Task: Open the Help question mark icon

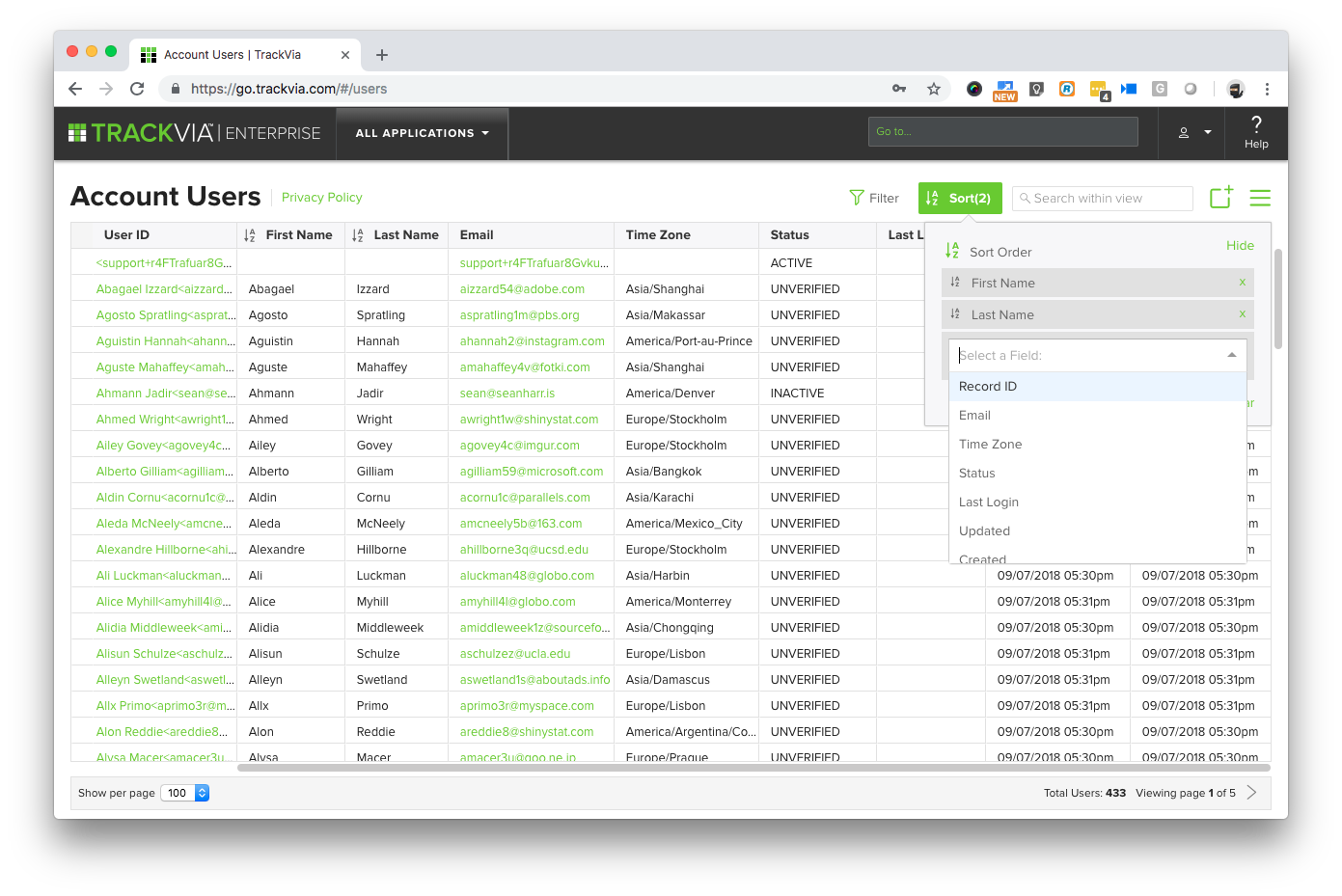Action: click(x=1256, y=123)
